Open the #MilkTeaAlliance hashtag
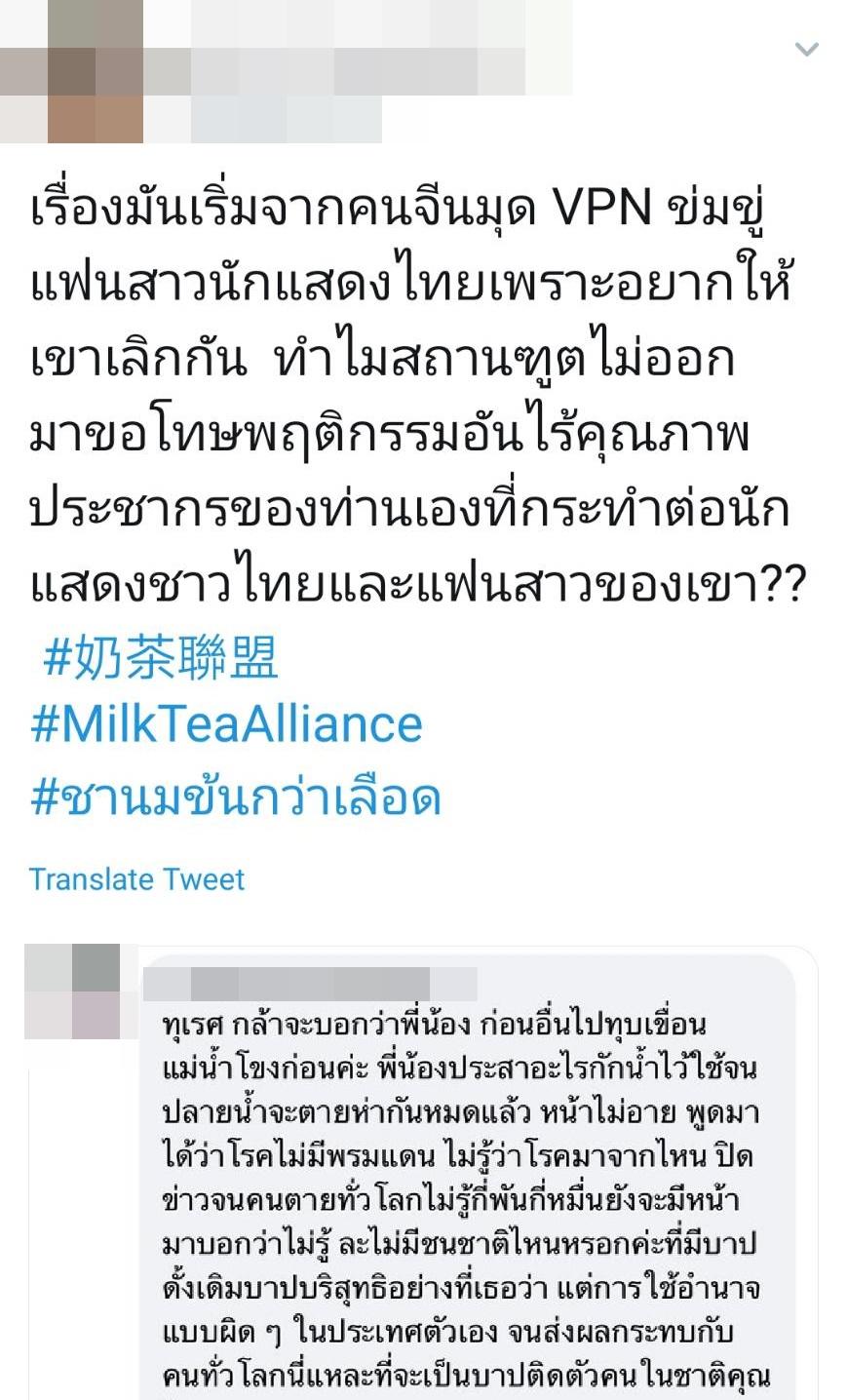Image resolution: width=847 pixels, height=1400 pixels. pos(227,725)
